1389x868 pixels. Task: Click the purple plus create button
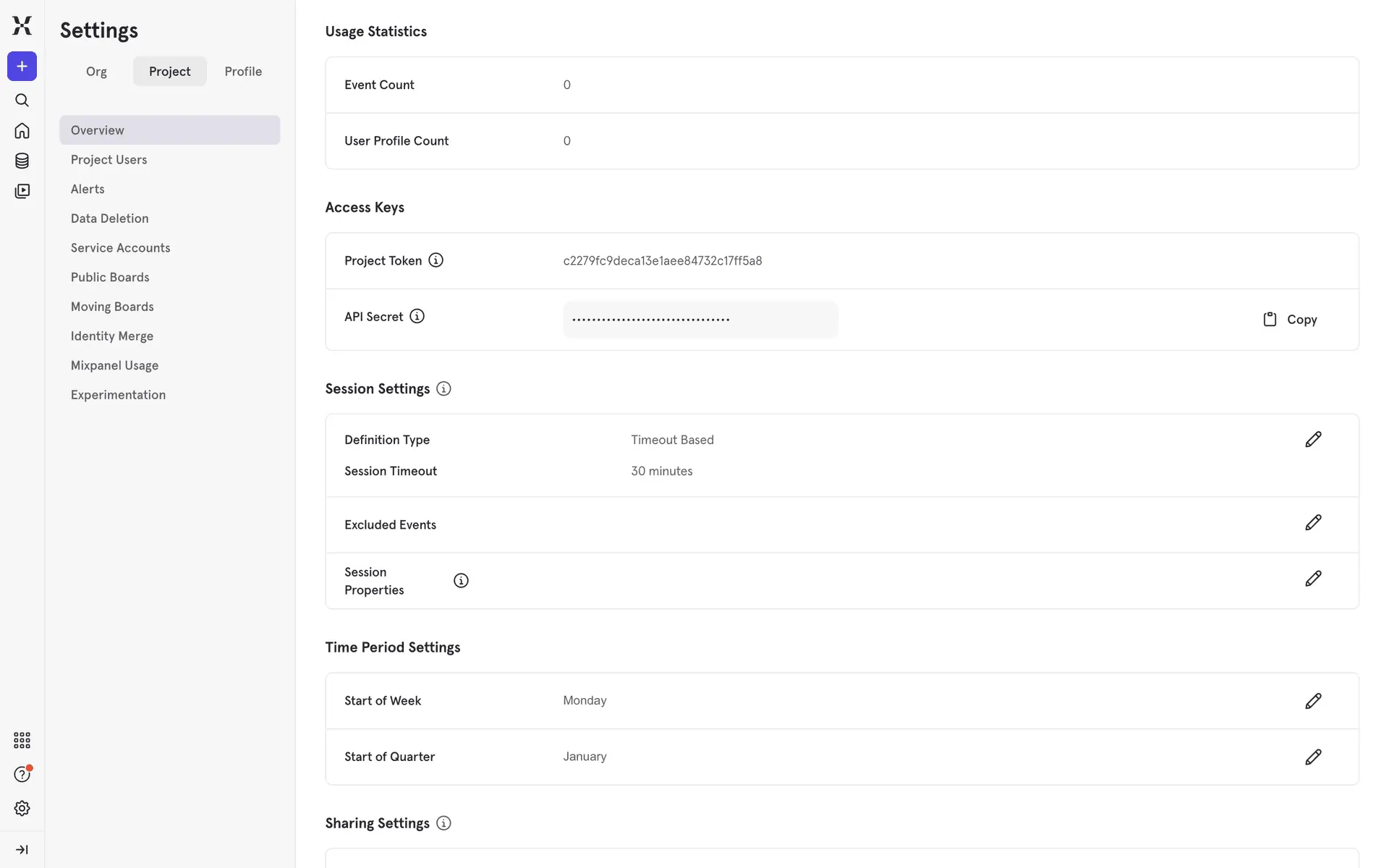coord(22,67)
